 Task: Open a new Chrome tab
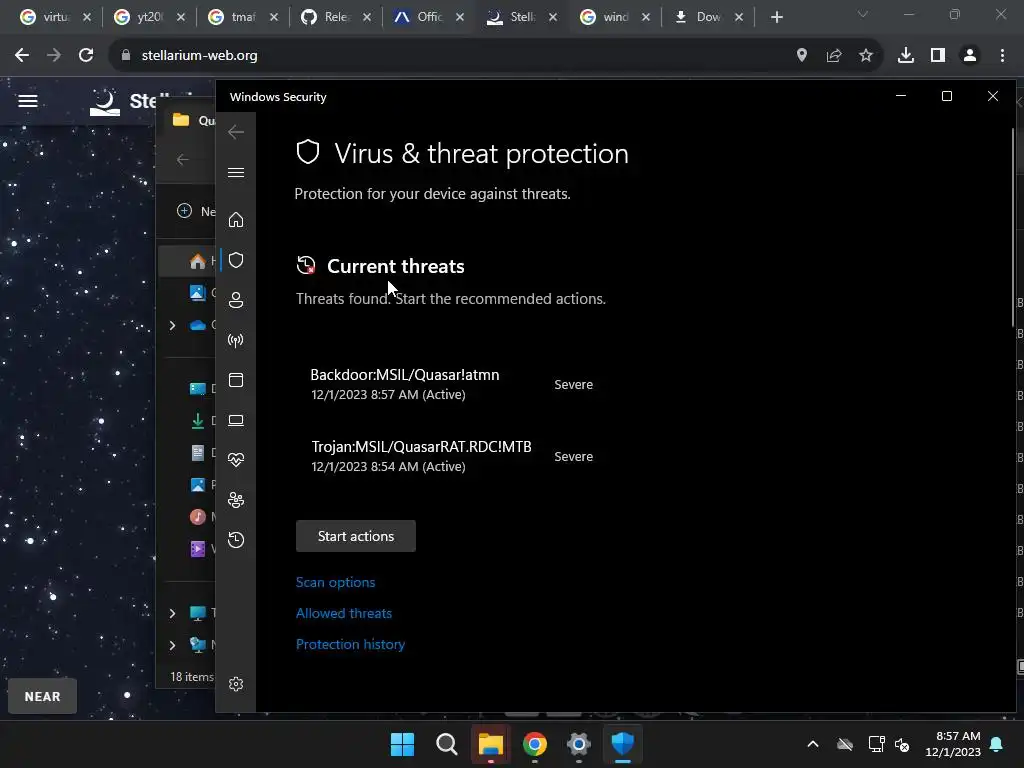coord(776,17)
